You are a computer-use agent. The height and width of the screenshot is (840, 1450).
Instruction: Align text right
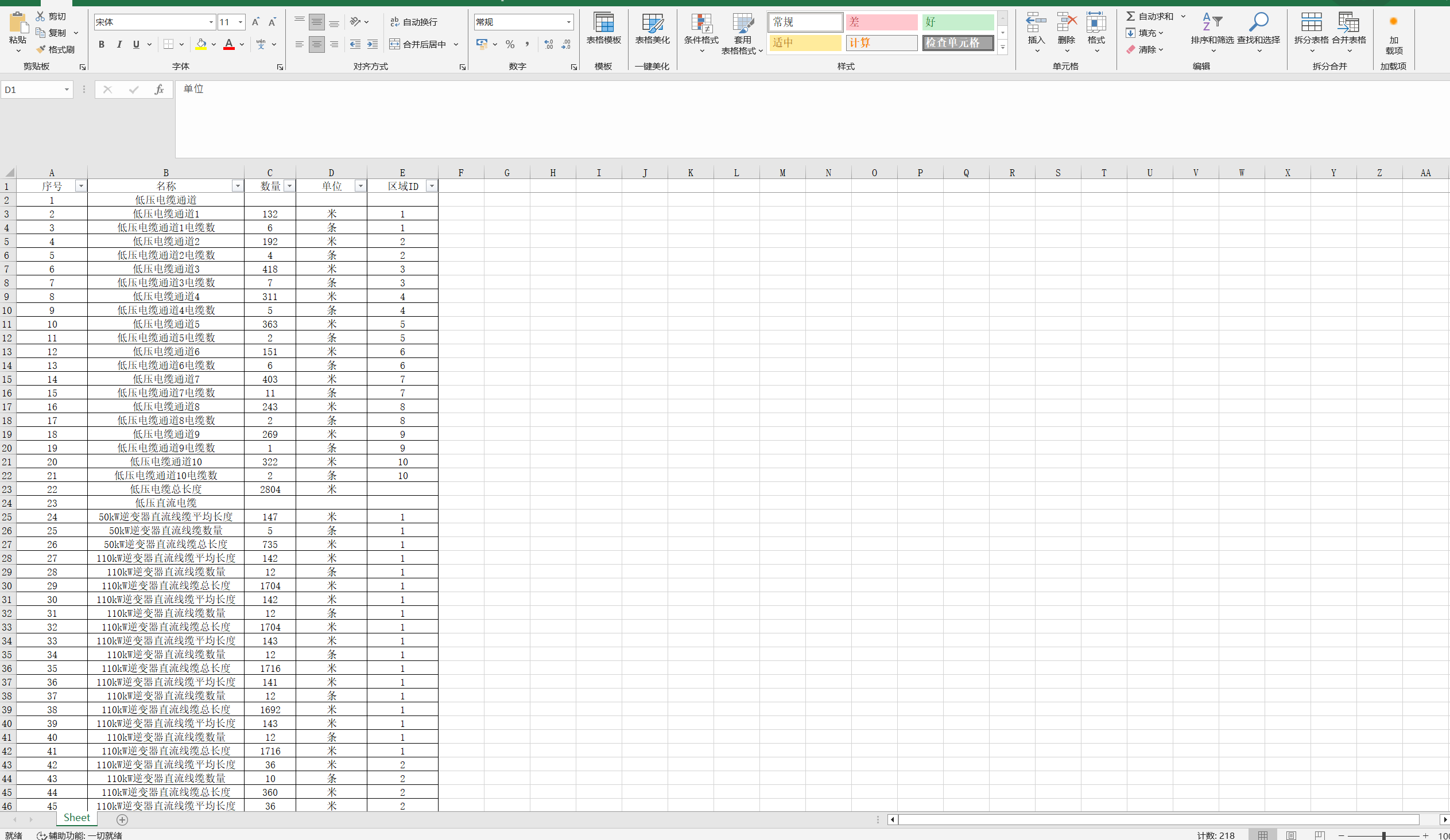tap(334, 44)
